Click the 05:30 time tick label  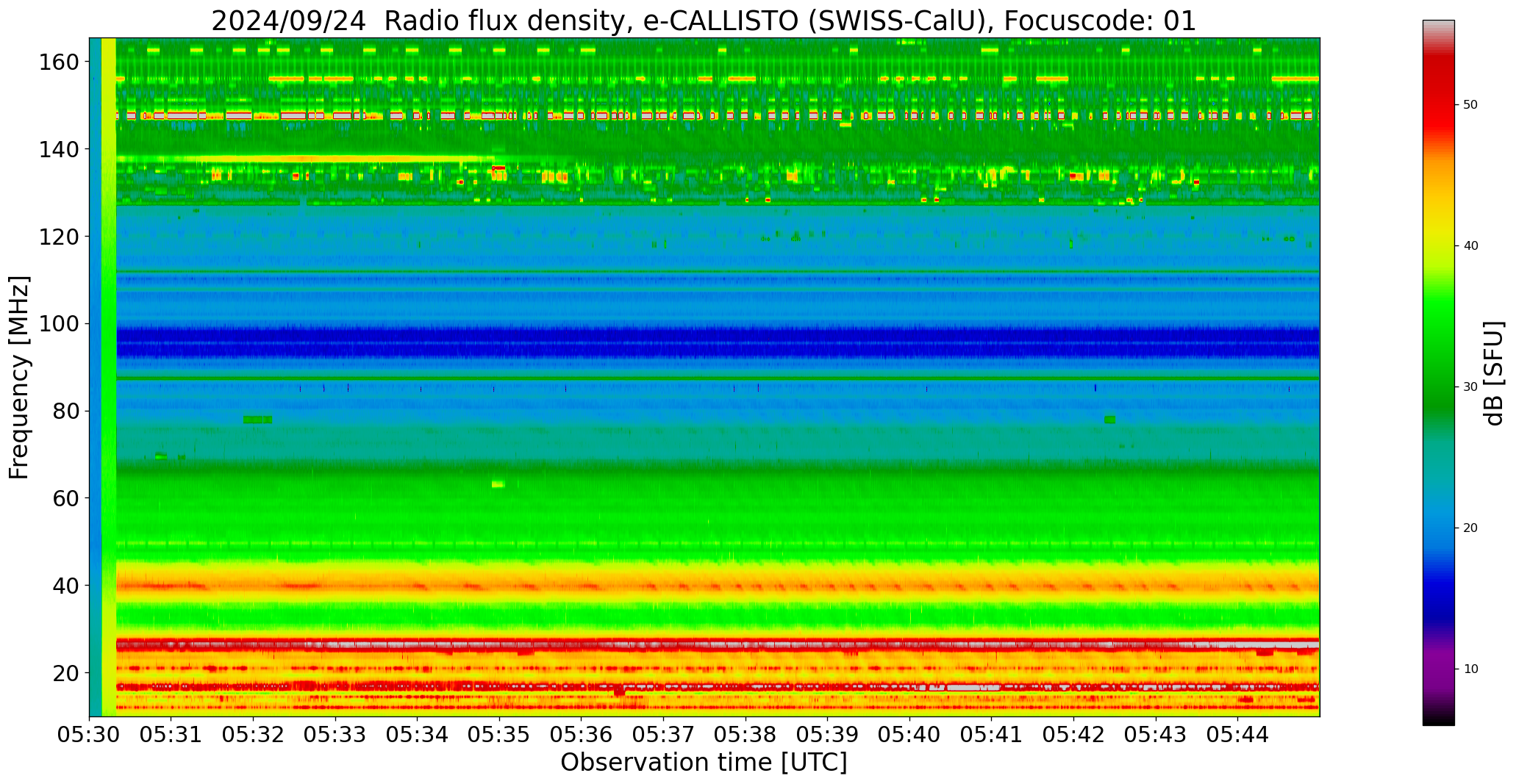pyautogui.click(x=90, y=735)
